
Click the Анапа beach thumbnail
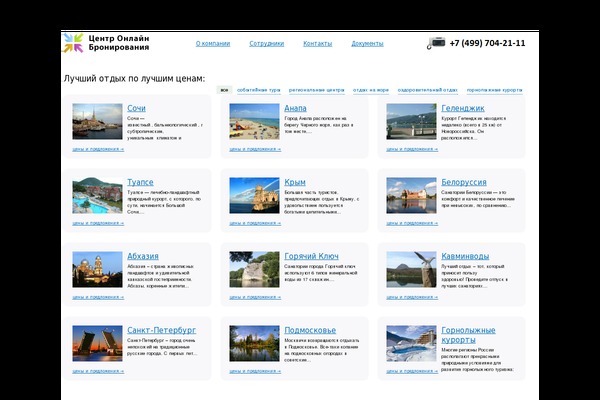[254, 121]
